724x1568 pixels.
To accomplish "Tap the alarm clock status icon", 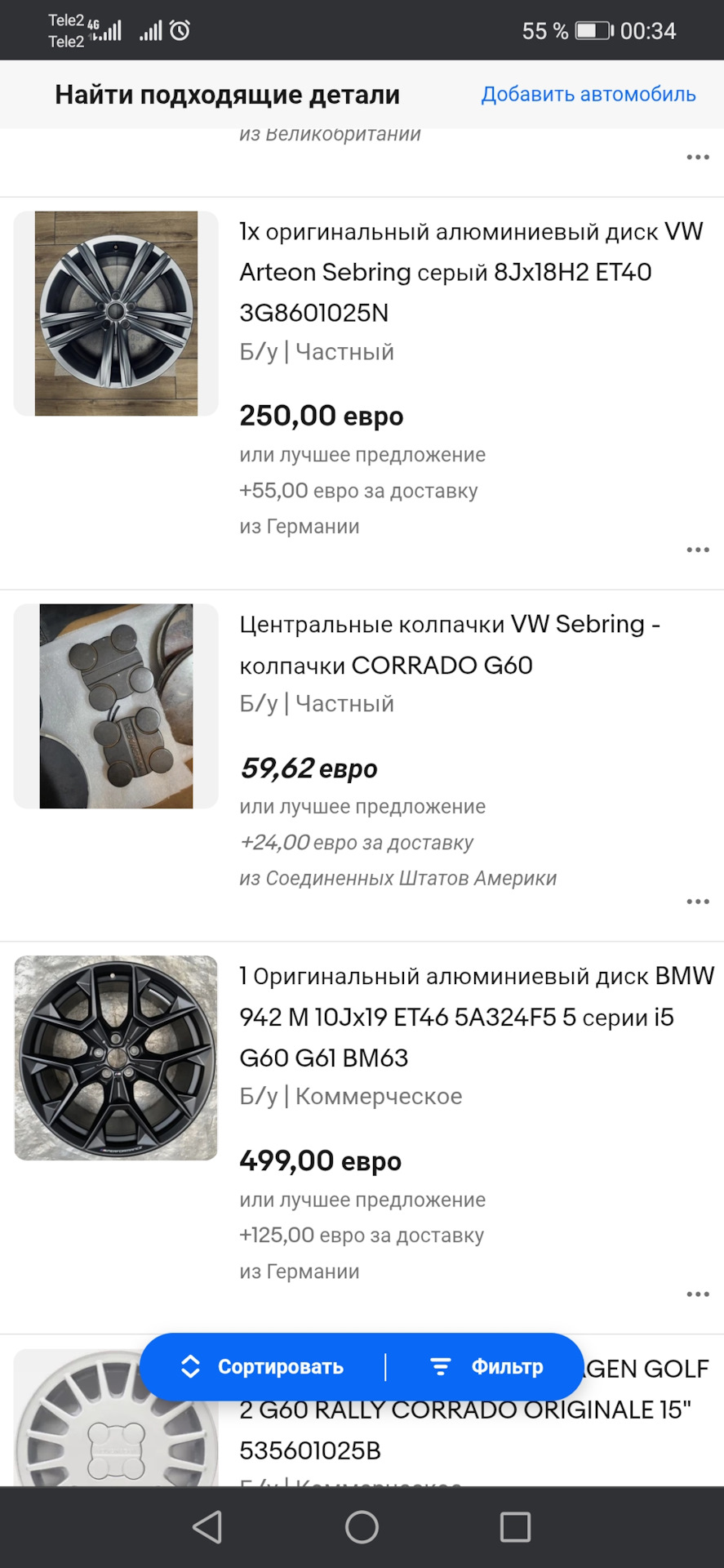I will (180, 31).
